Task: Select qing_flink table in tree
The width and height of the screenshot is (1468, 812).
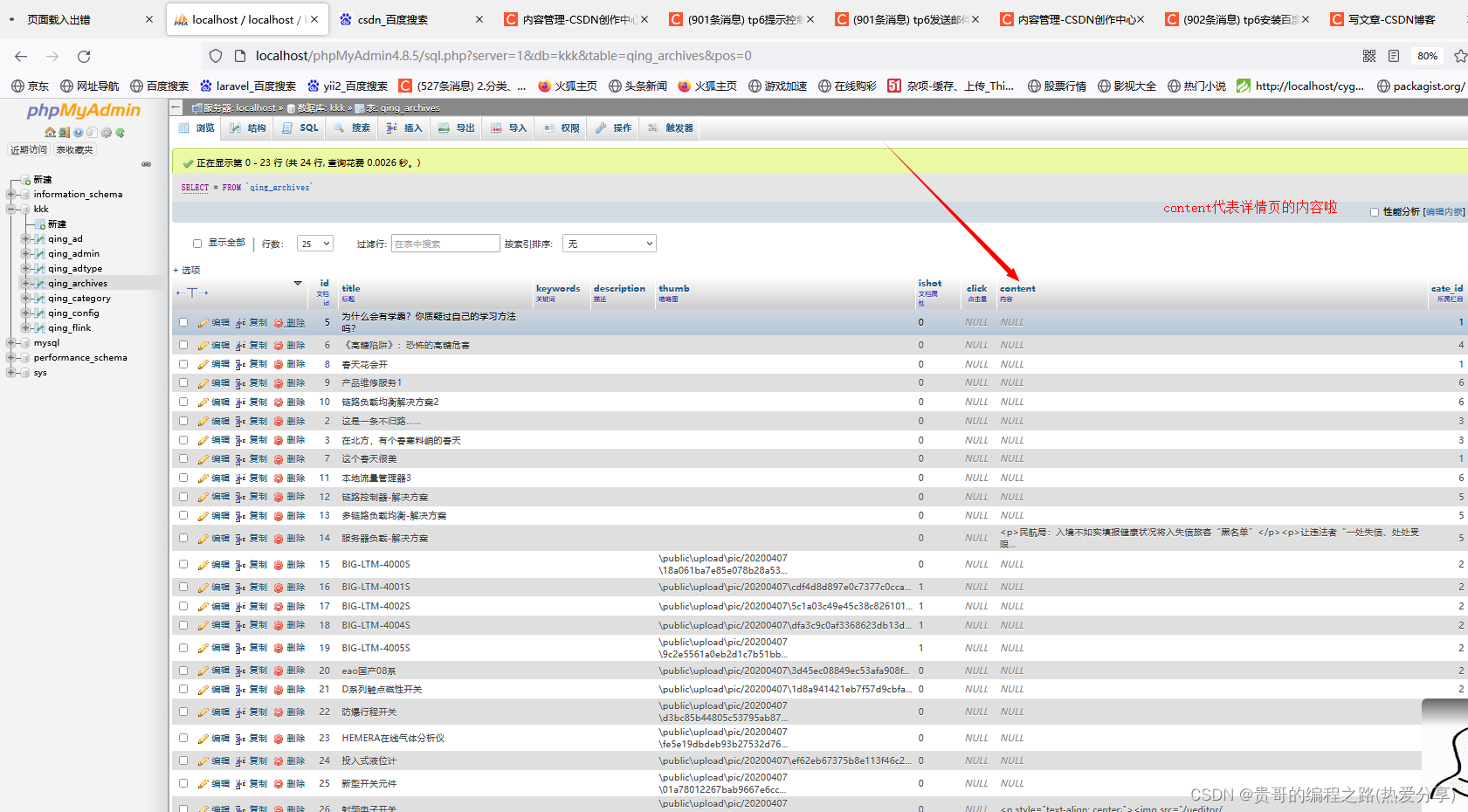Action: (x=70, y=328)
